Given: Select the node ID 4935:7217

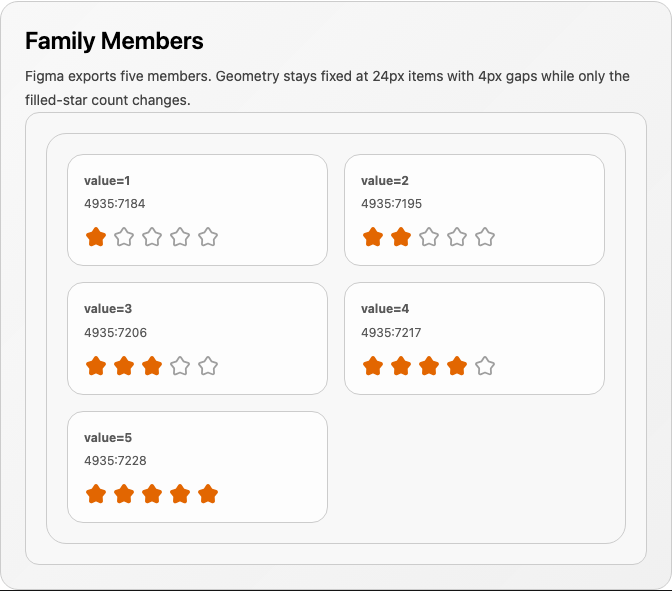Looking at the screenshot, I should pyautogui.click(x=391, y=333).
